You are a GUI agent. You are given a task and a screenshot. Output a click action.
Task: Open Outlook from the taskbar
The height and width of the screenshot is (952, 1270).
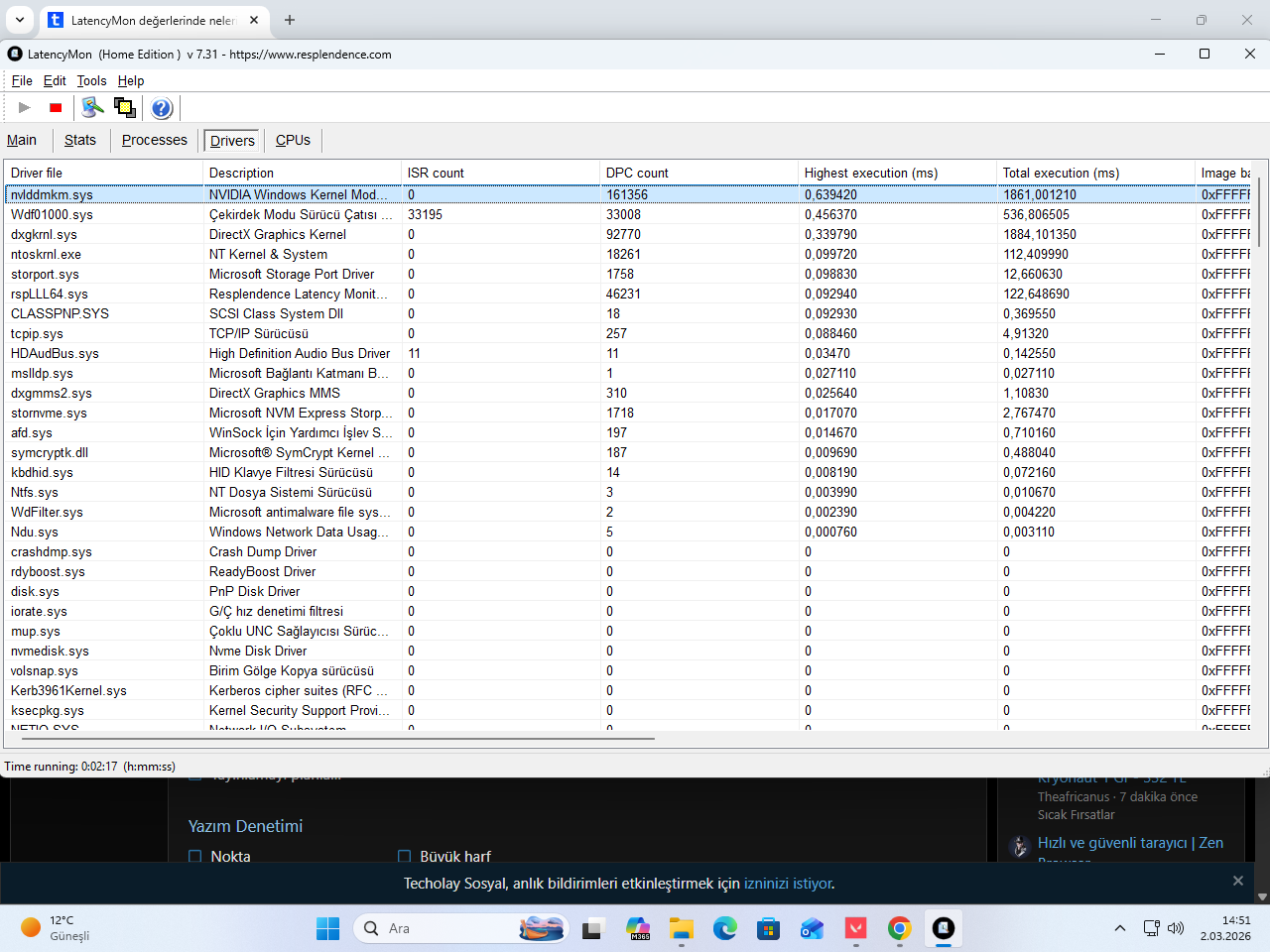(813, 928)
